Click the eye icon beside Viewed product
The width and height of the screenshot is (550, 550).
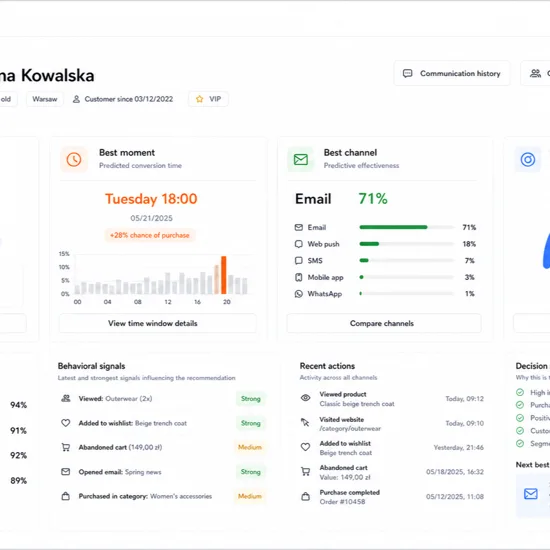click(x=306, y=398)
